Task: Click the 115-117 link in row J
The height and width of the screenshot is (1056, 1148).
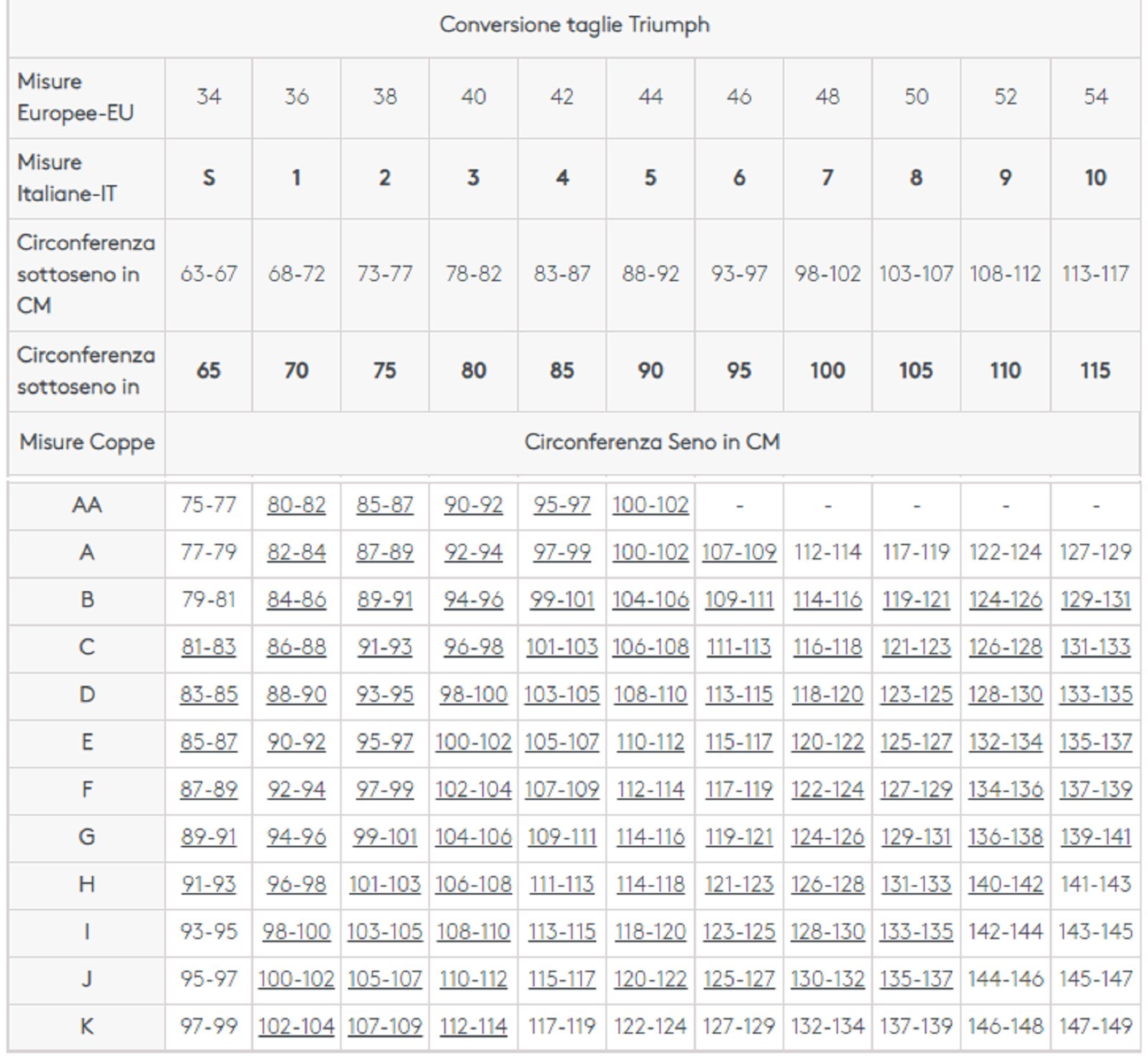Action: coord(562,979)
